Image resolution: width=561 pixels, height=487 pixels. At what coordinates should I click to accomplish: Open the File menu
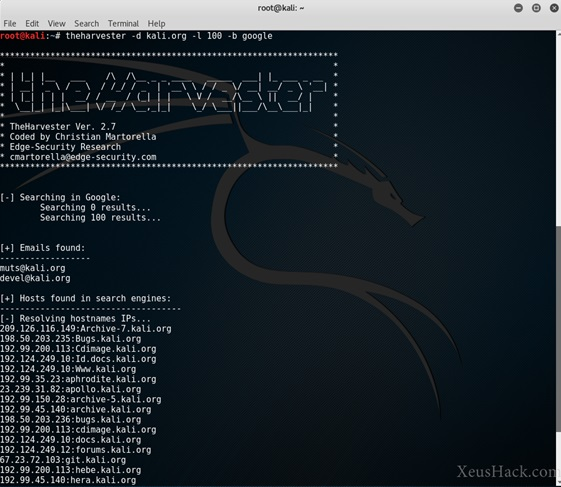10,24
